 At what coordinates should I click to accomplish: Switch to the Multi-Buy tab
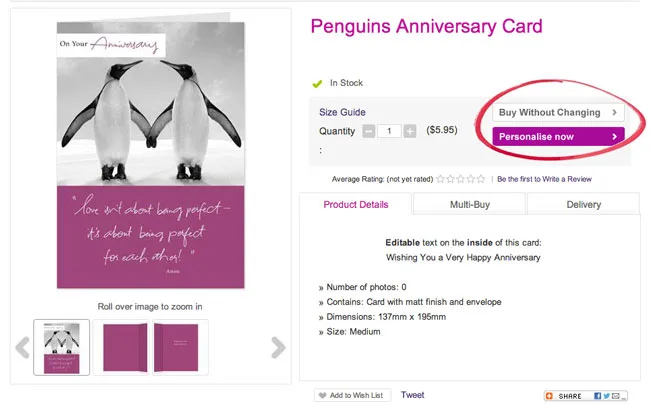pos(469,204)
